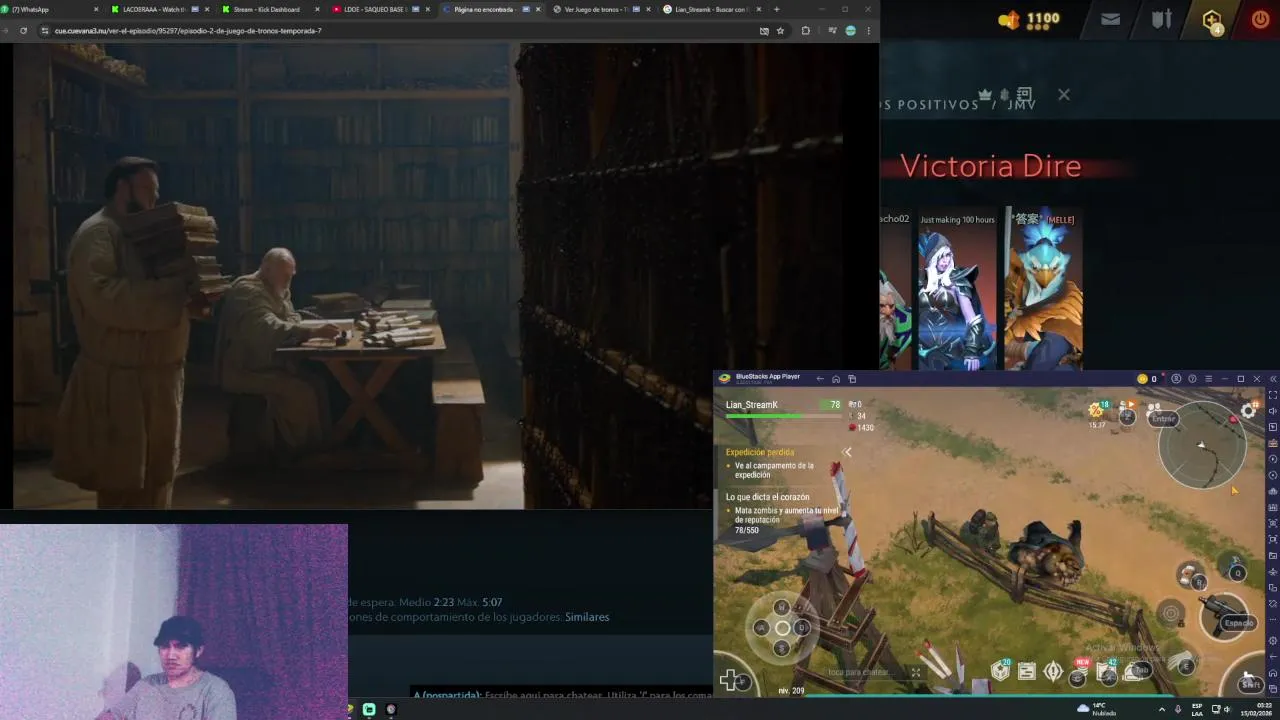Collapse the quest panel with double chevron

pos(847,452)
